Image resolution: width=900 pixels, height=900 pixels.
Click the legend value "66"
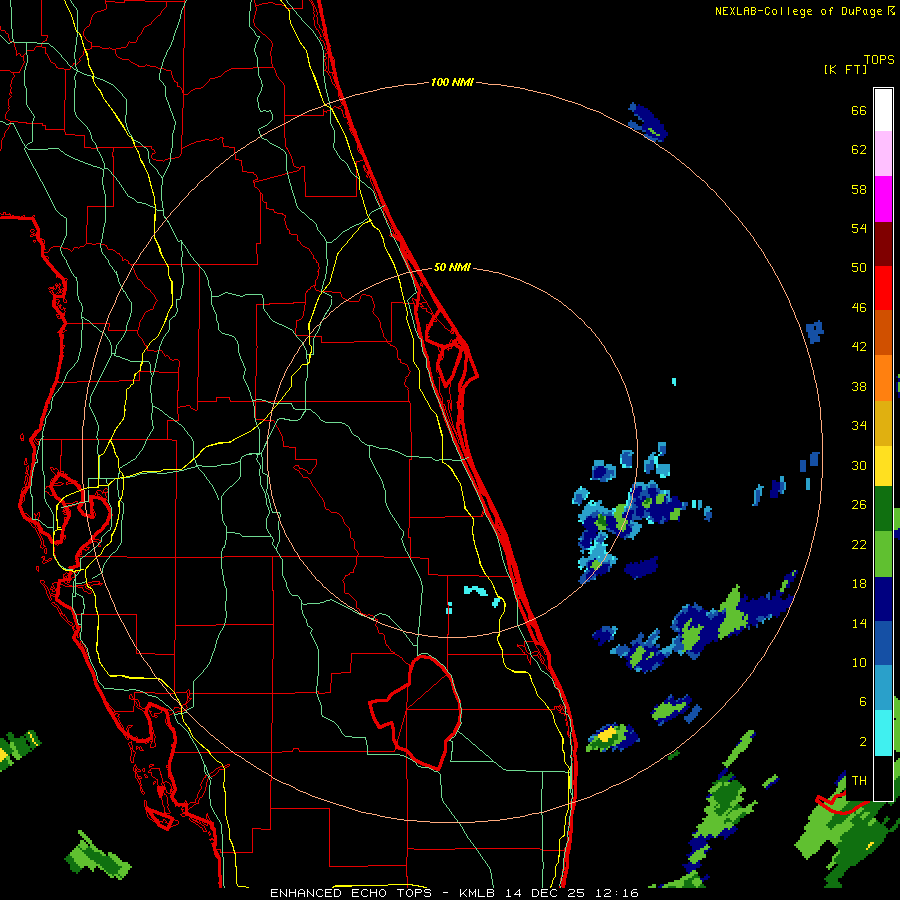pos(859,110)
